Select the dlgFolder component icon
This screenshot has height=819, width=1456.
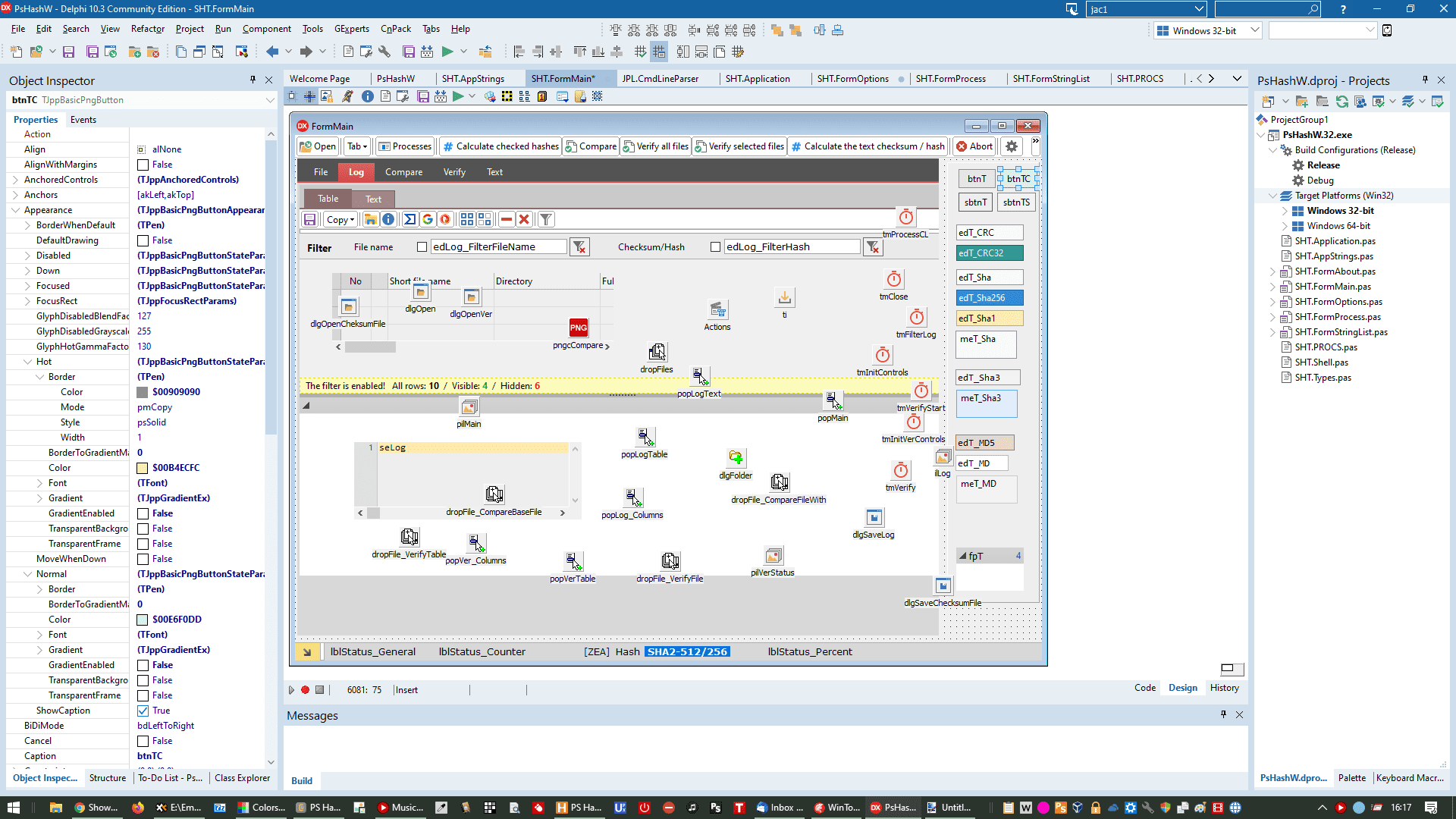pyautogui.click(x=736, y=458)
